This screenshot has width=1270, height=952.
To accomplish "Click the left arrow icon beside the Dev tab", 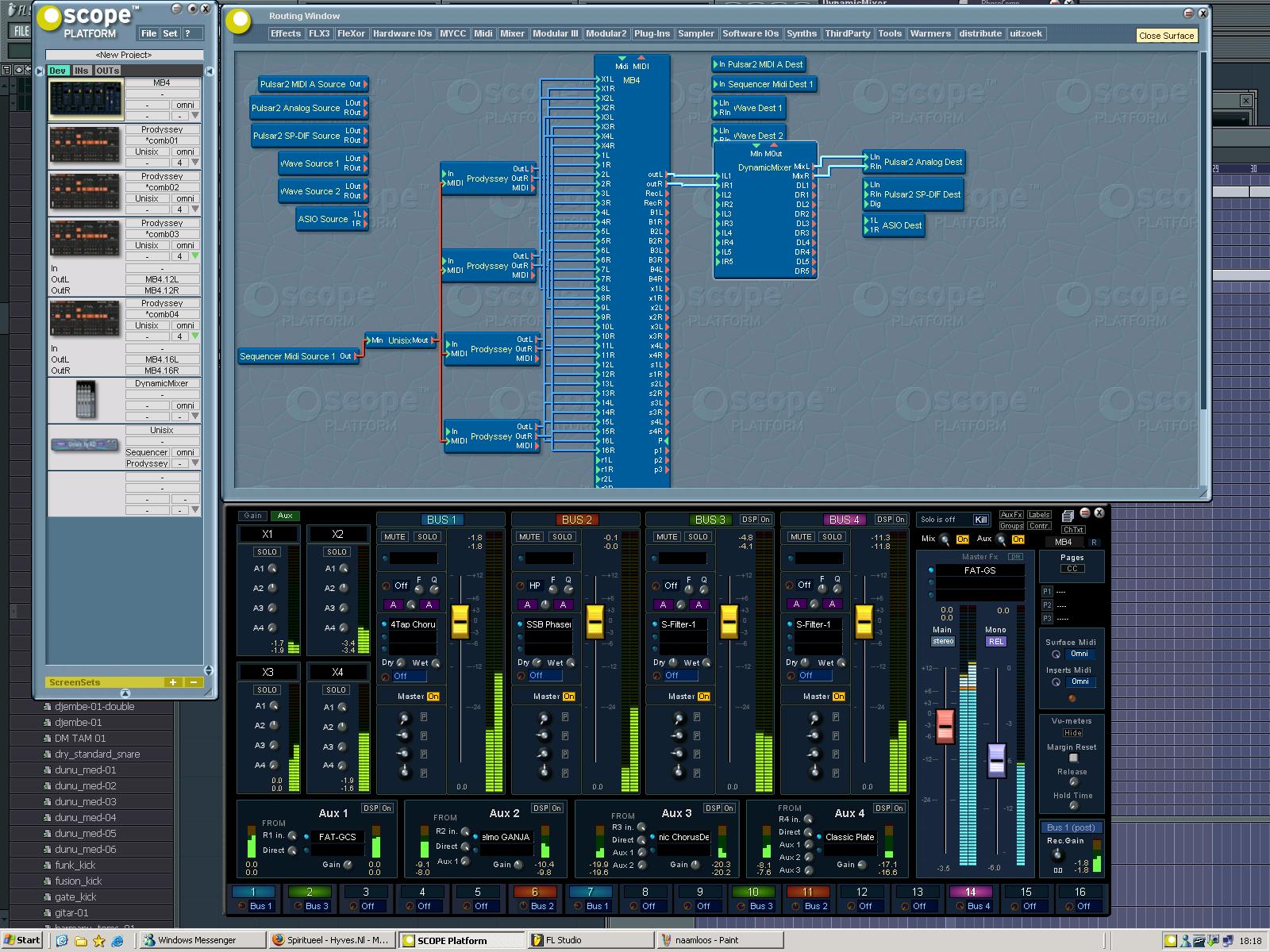I will (x=40, y=71).
